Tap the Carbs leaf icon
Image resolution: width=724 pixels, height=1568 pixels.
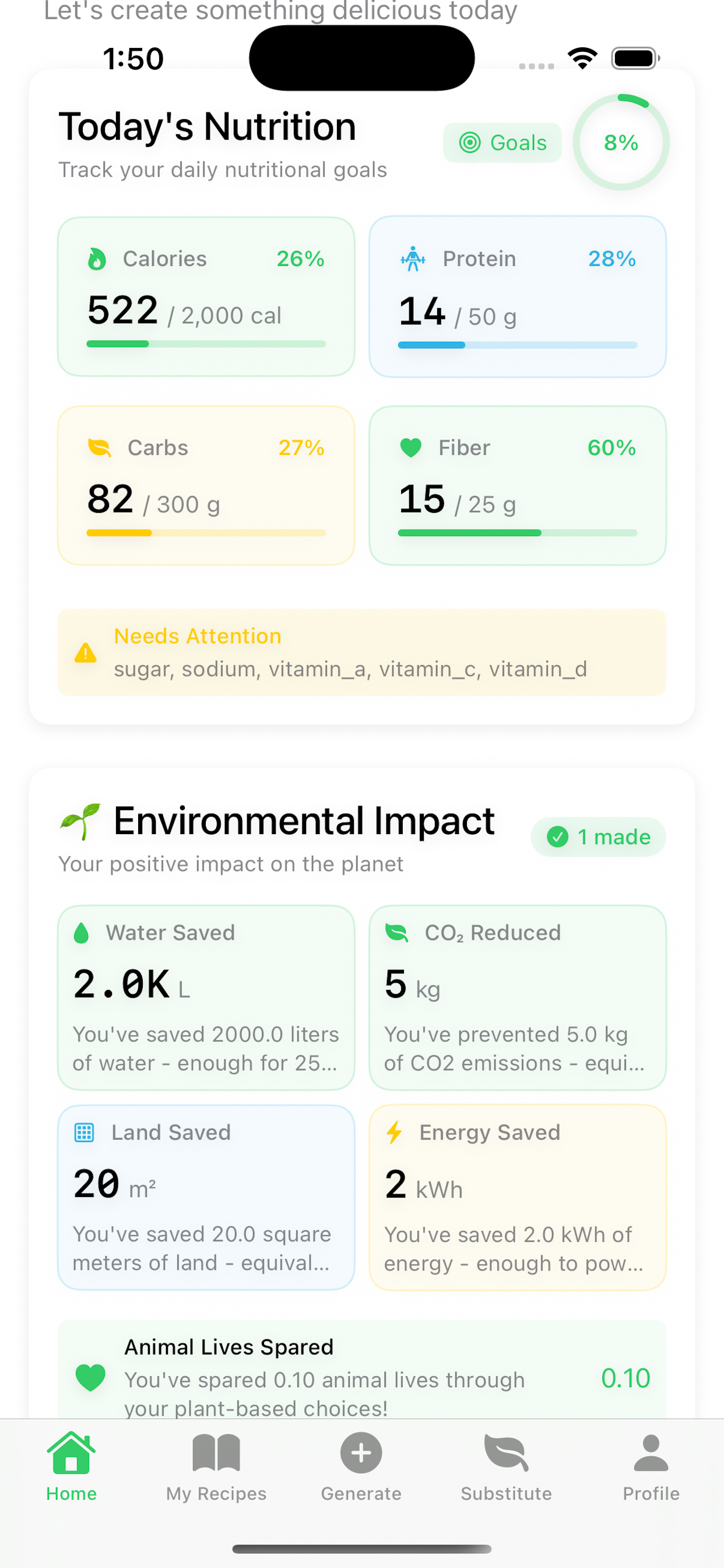[x=100, y=448]
